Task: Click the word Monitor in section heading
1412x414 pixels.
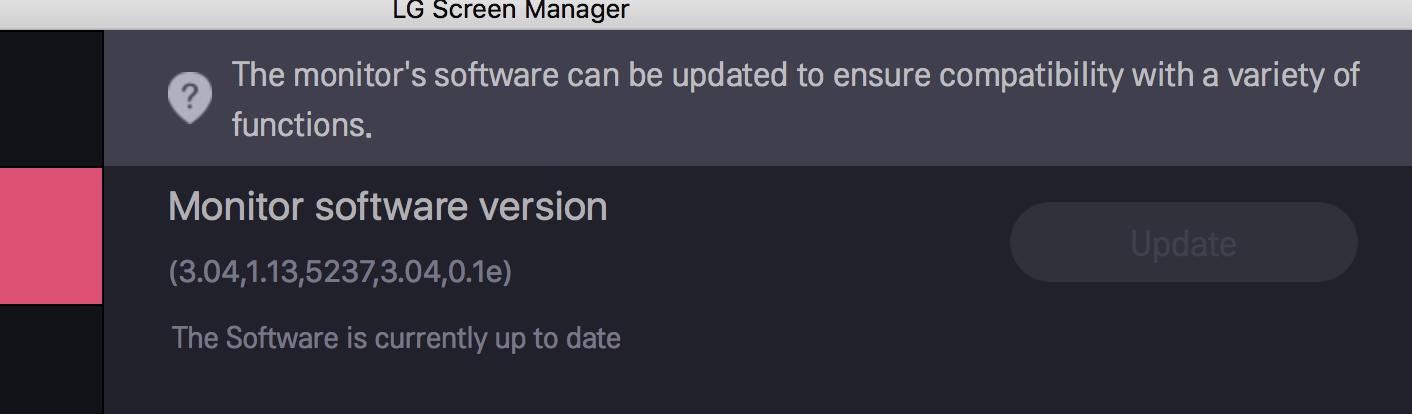Action: (x=235, y=207)
